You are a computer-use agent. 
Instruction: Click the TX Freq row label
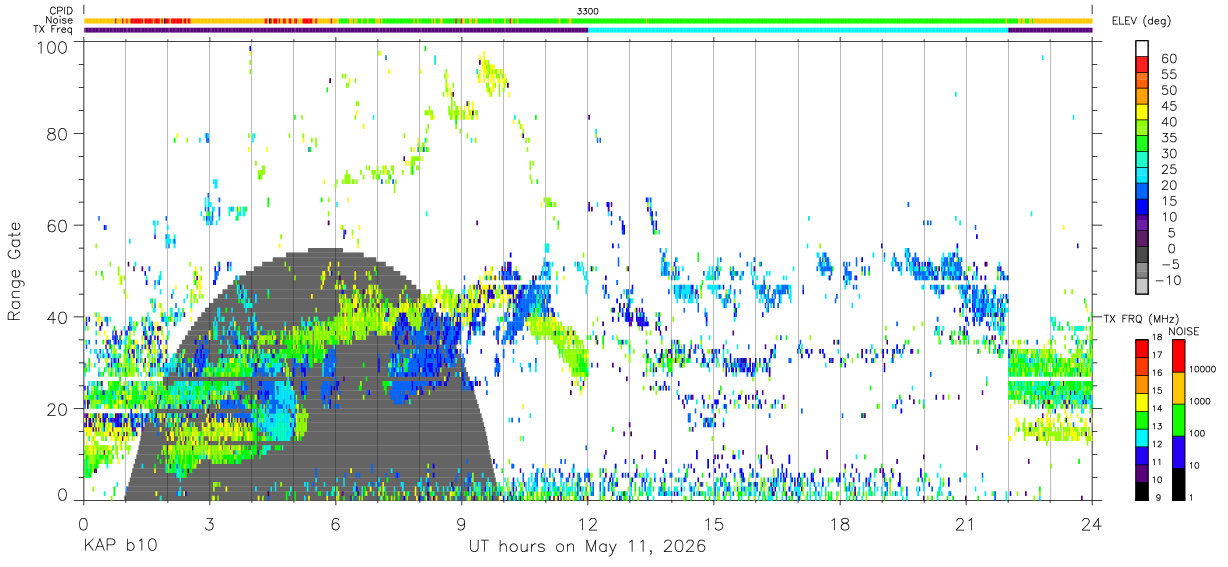54,30
